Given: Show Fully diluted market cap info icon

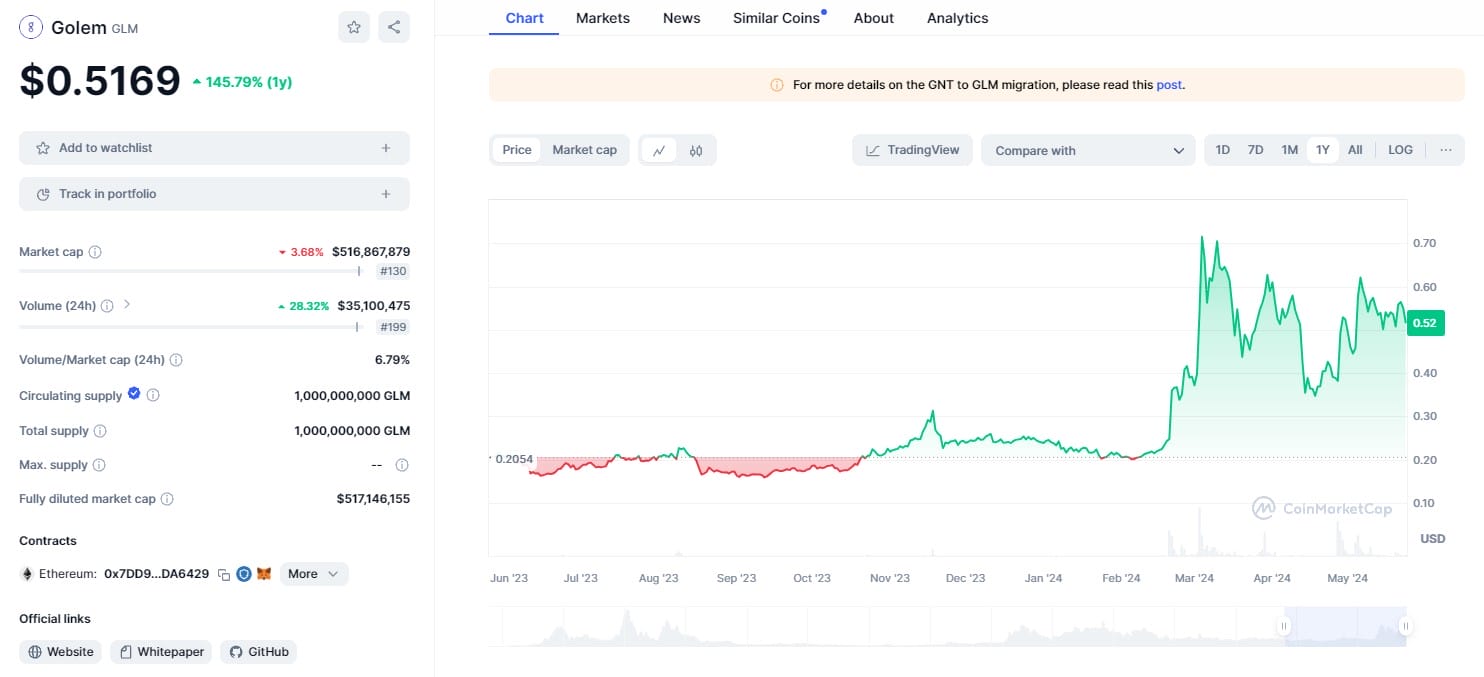Looking at the screenshot, I should (x=167, y=499).
